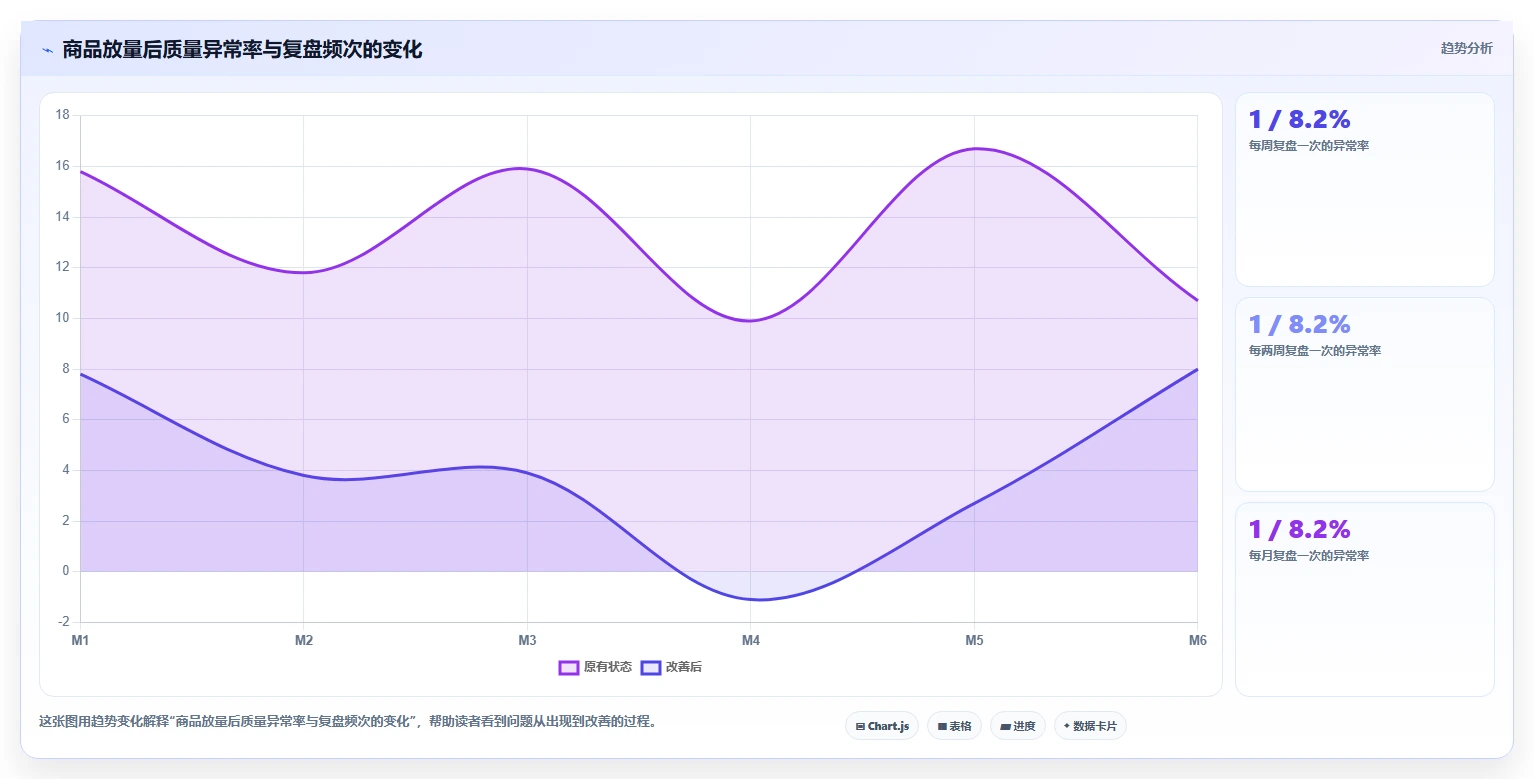This screenshot has height=779, width=1534.
Task: Select the 表格 tag chip
Action: (955, 726)
